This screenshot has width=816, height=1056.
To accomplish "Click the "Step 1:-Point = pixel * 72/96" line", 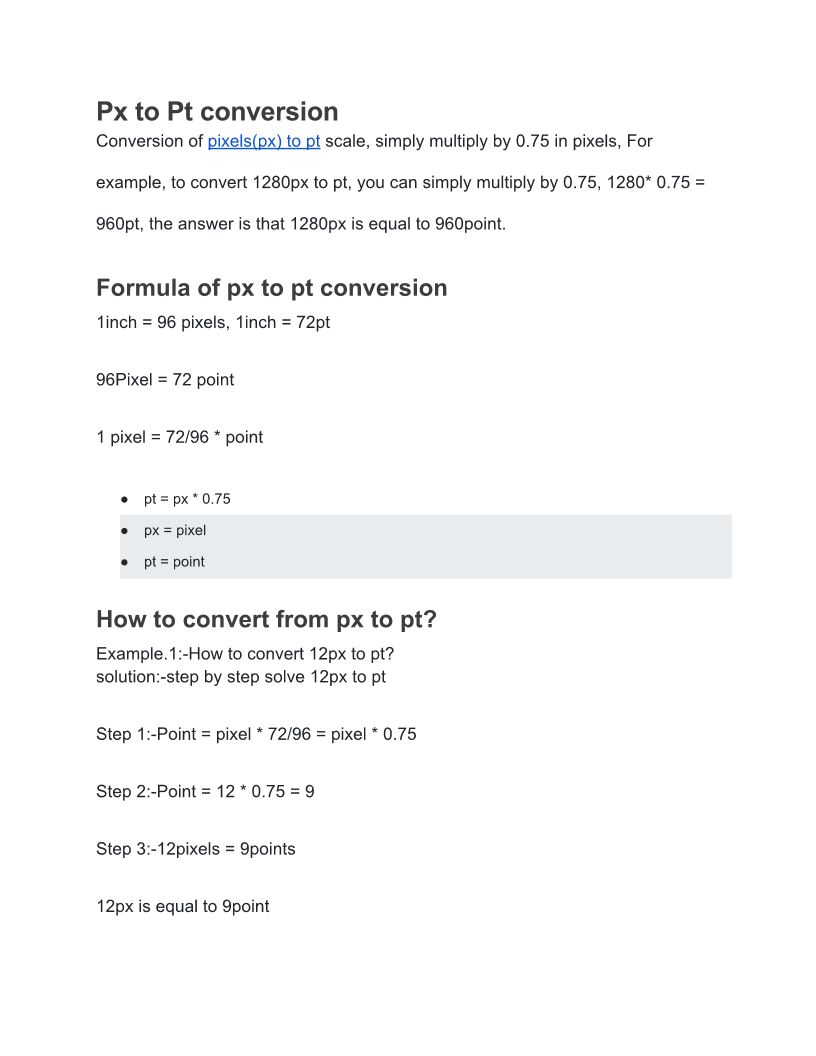I will coord(256,734).
